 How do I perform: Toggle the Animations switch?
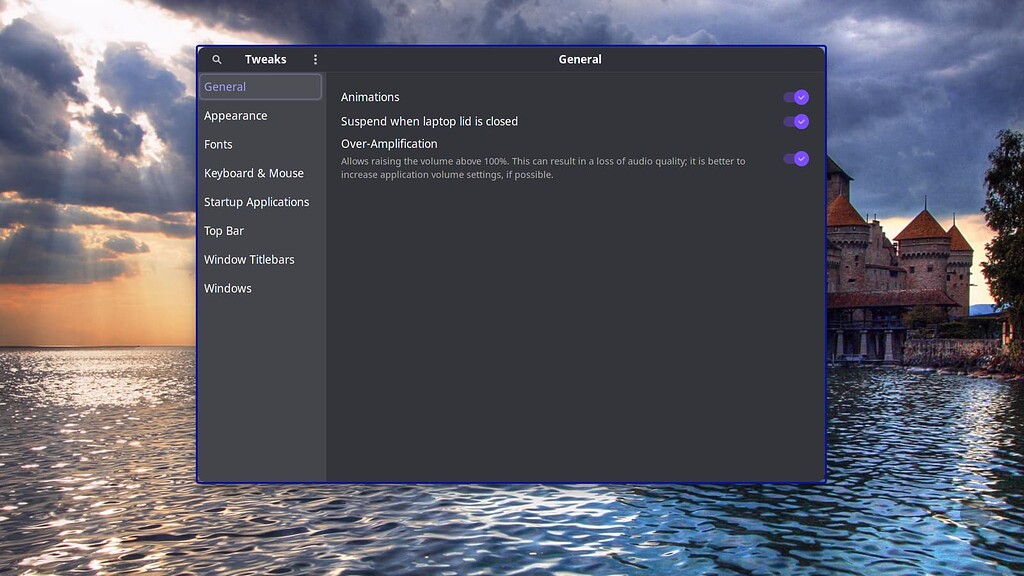[x=798, y=97]
